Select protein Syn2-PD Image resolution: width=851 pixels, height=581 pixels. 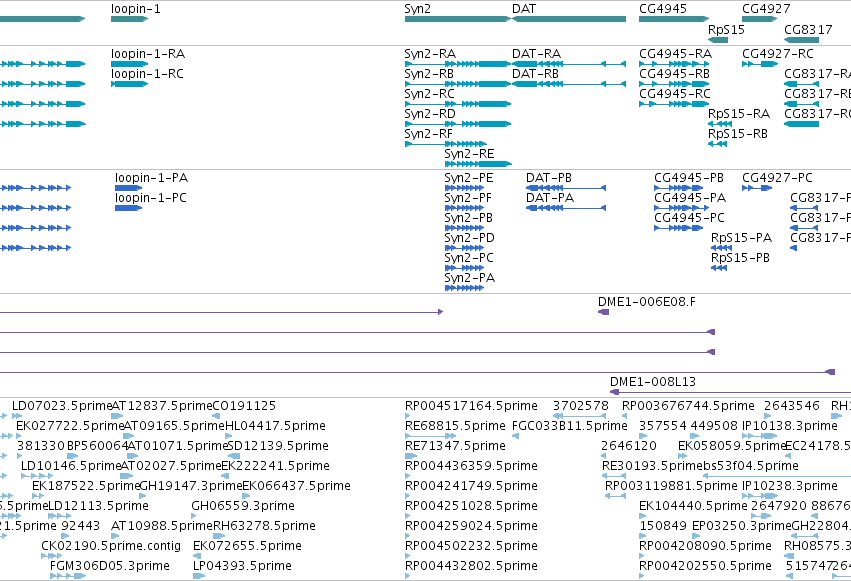464,248
